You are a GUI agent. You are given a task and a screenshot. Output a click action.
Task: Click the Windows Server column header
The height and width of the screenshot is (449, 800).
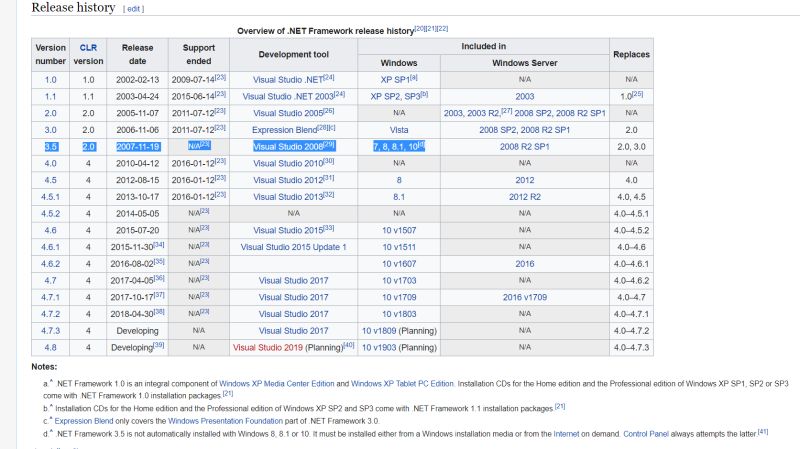click(524, 63)
